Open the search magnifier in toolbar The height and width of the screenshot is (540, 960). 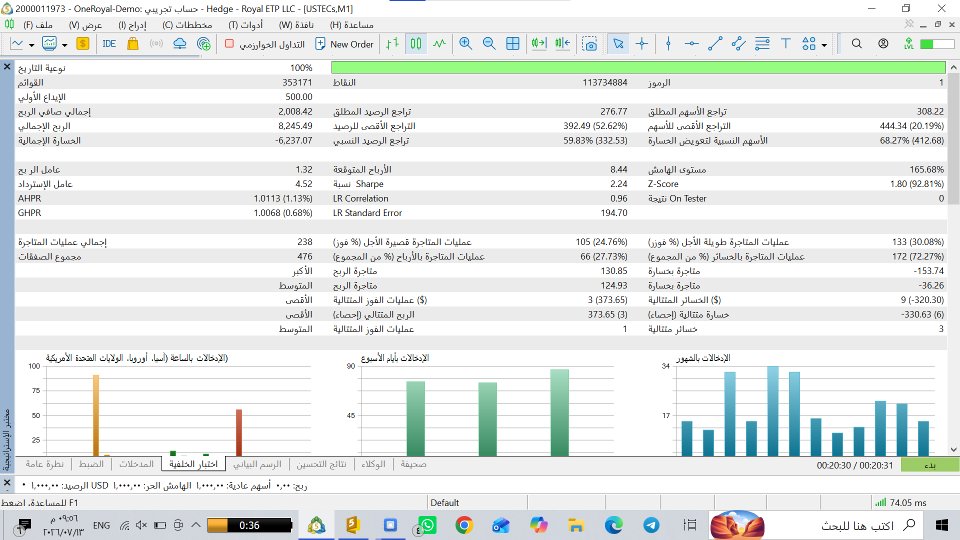857,43
